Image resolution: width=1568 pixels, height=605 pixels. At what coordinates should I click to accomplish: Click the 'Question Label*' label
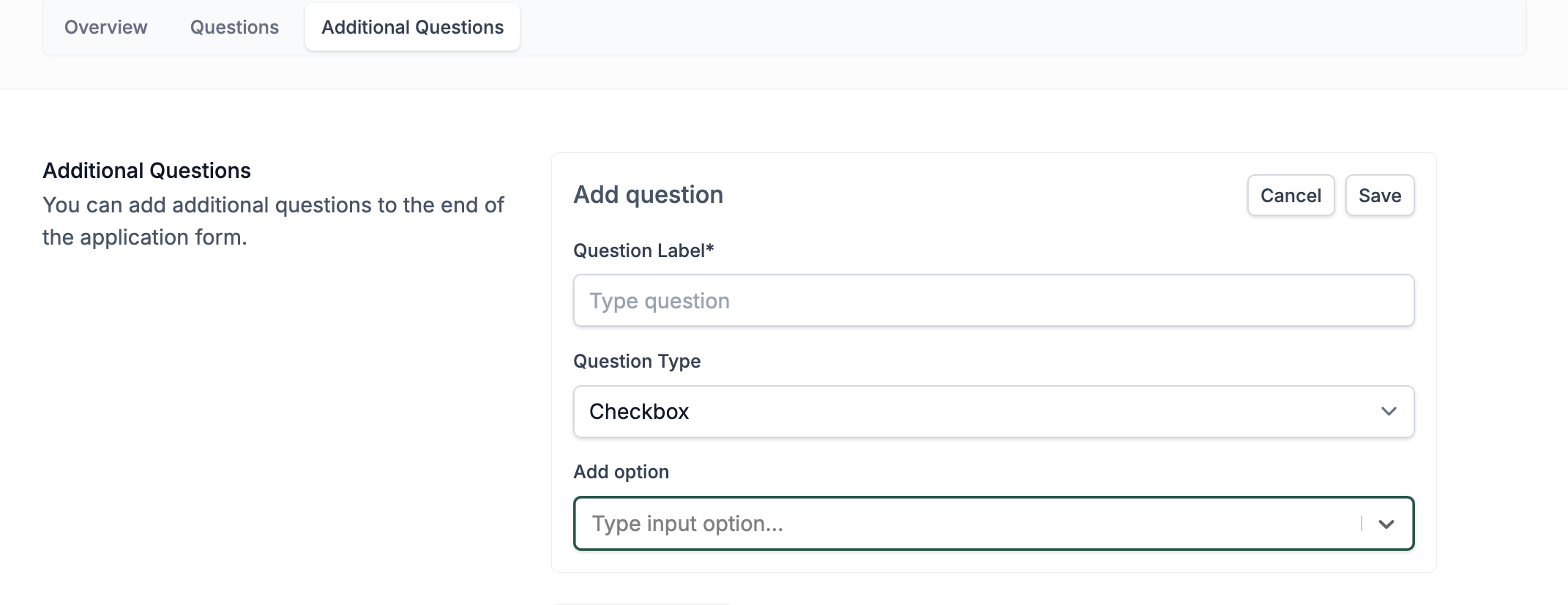pyautogui.click(x=643, y=250)
